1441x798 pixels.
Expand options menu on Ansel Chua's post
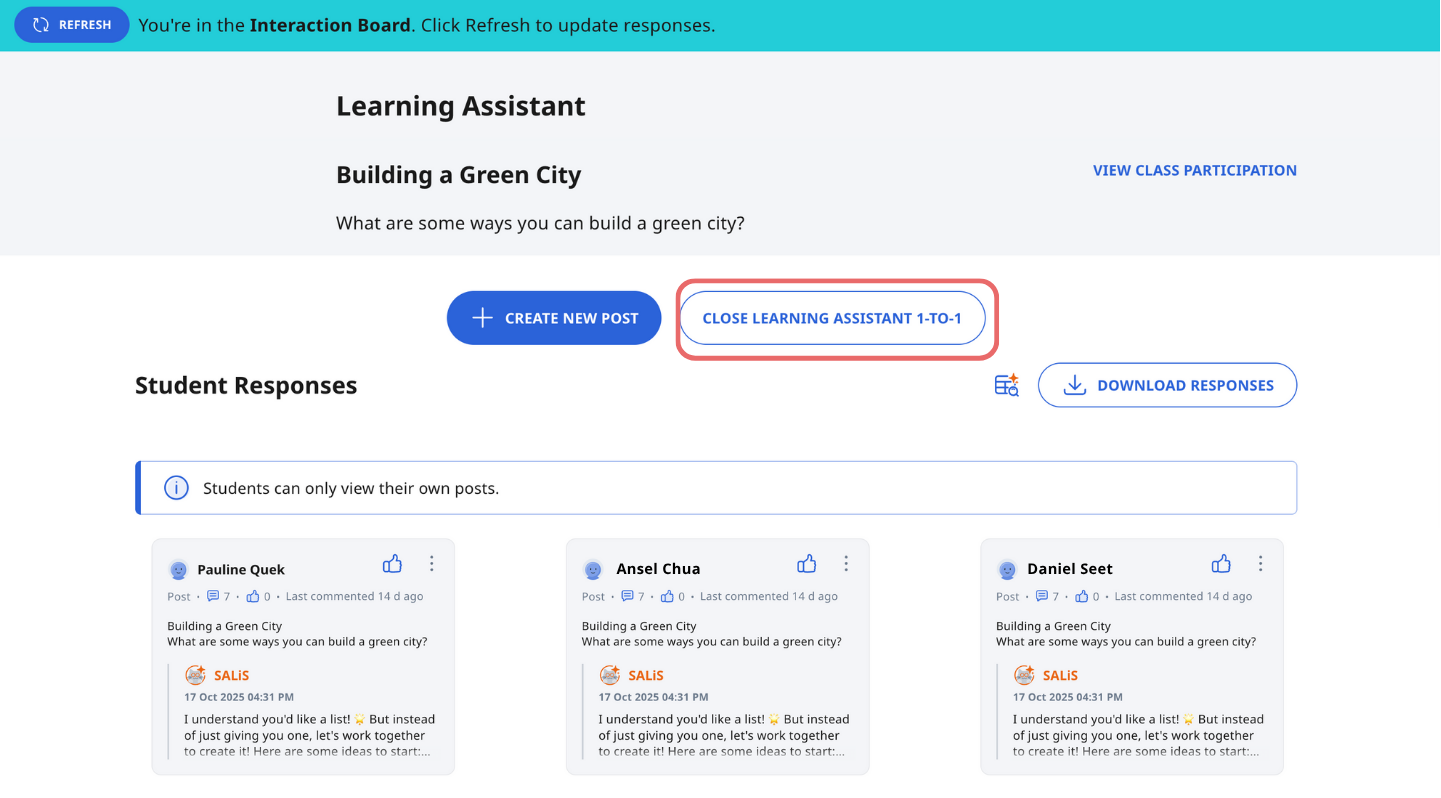[846, 564]
